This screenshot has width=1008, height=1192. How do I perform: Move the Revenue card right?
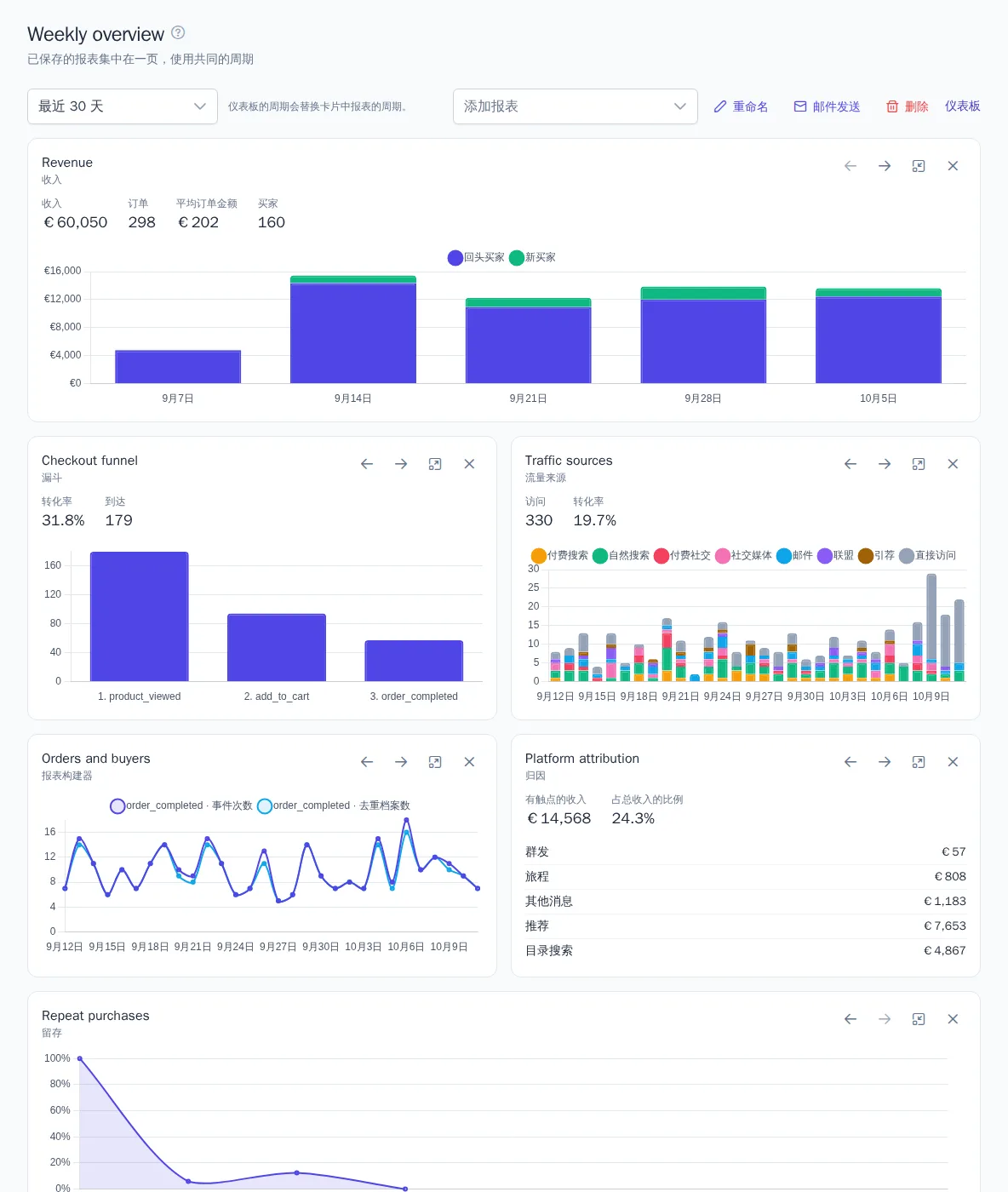885,166
